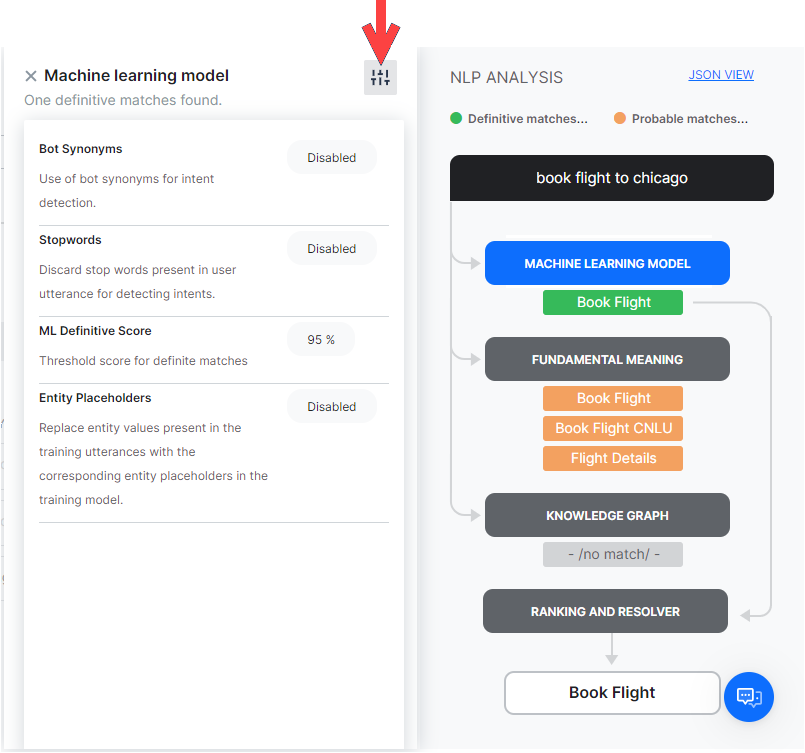This screenshot has height=753, width=805.
Task: Click the Probable matches orange legend dot
Action: 620,118
